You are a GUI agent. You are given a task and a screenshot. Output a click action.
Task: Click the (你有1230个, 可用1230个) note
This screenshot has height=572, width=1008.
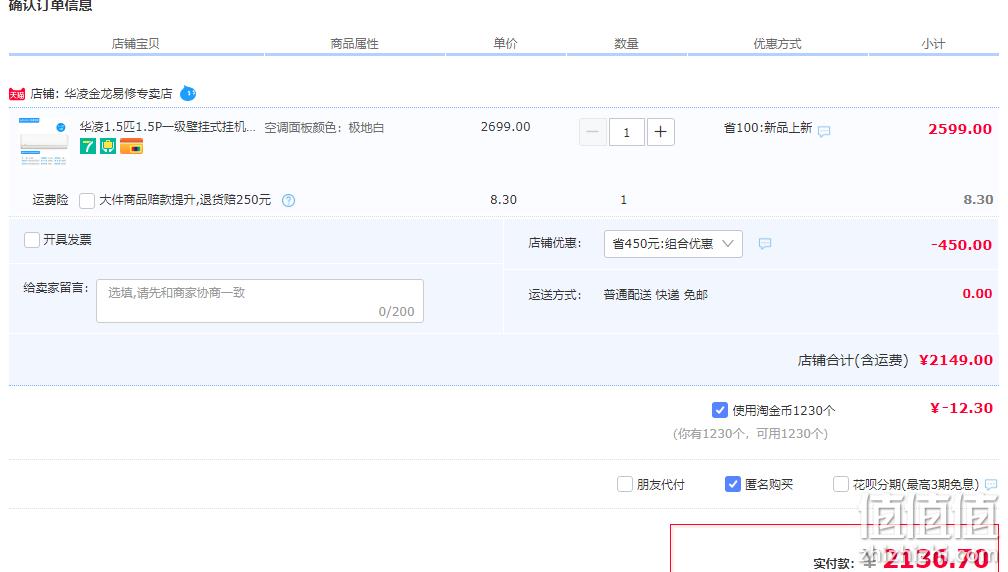pyautogui.click(x=750, y=434)
